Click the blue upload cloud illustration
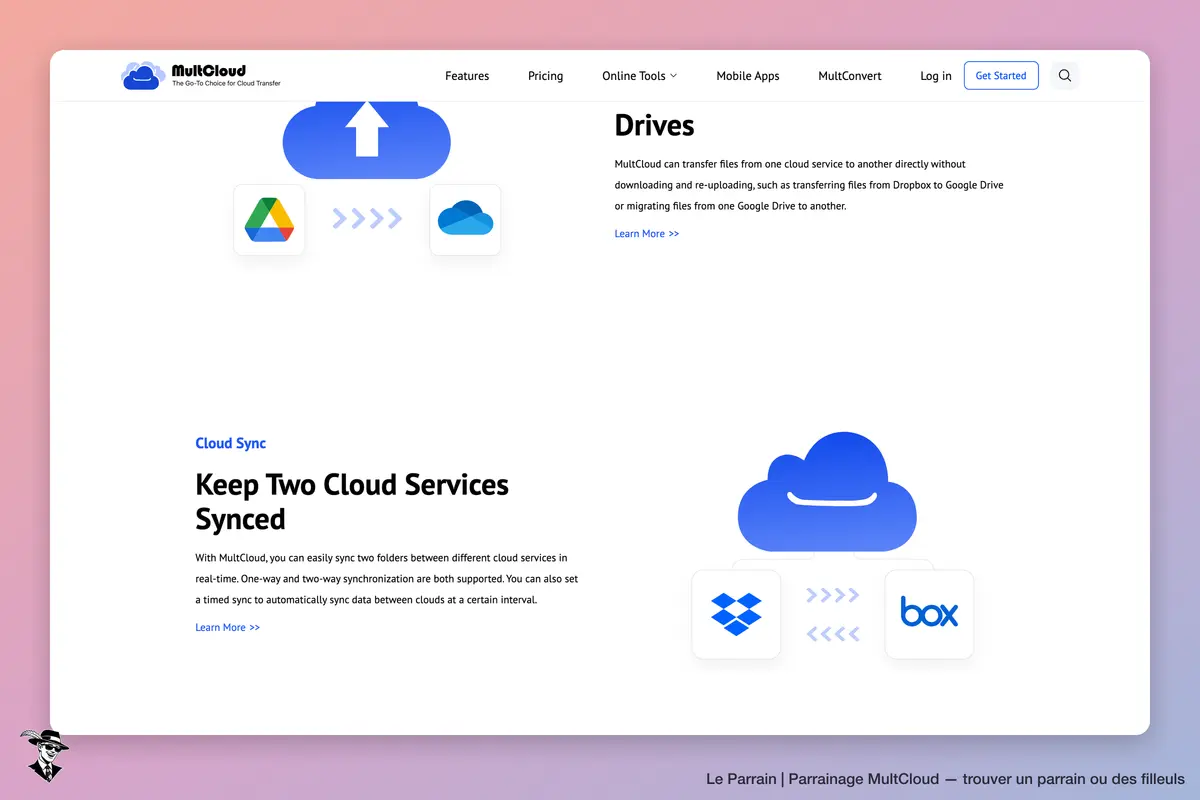1200x800 pixels. click(x=367, y=139)
